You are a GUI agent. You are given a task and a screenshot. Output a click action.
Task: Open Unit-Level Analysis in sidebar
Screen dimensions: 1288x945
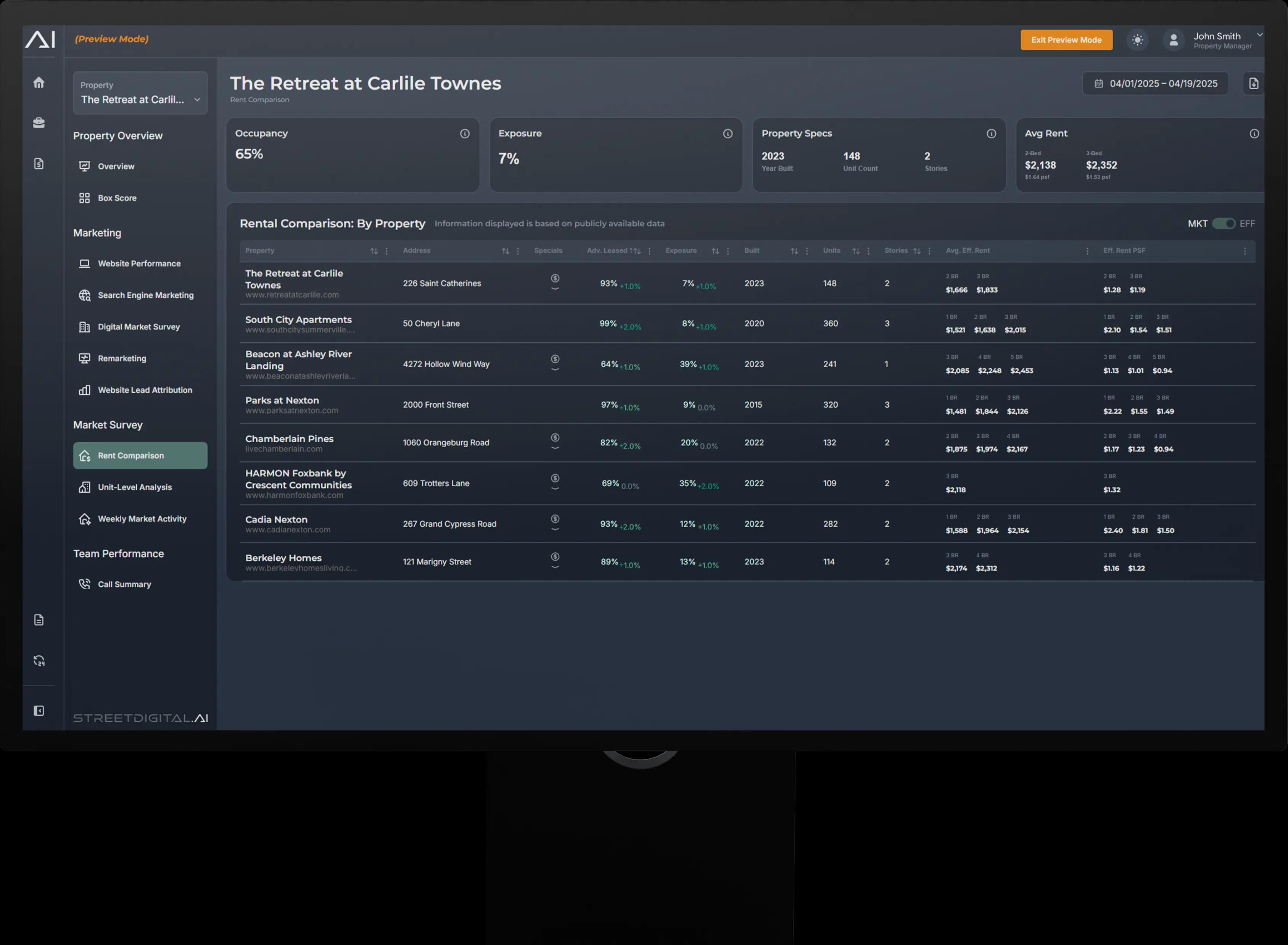click(x=134, y=487)
